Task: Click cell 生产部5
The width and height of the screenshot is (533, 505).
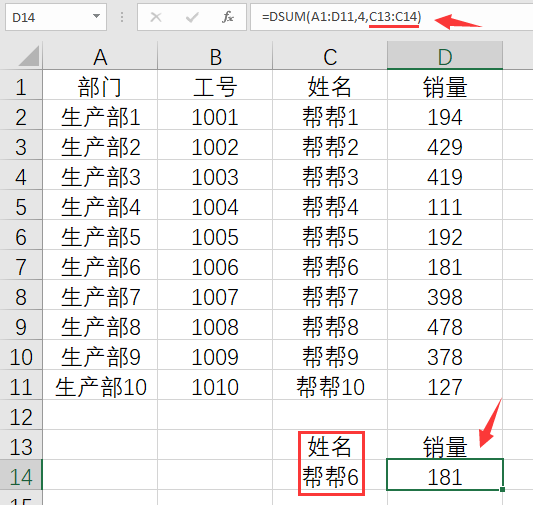Action: pos(100,235)
